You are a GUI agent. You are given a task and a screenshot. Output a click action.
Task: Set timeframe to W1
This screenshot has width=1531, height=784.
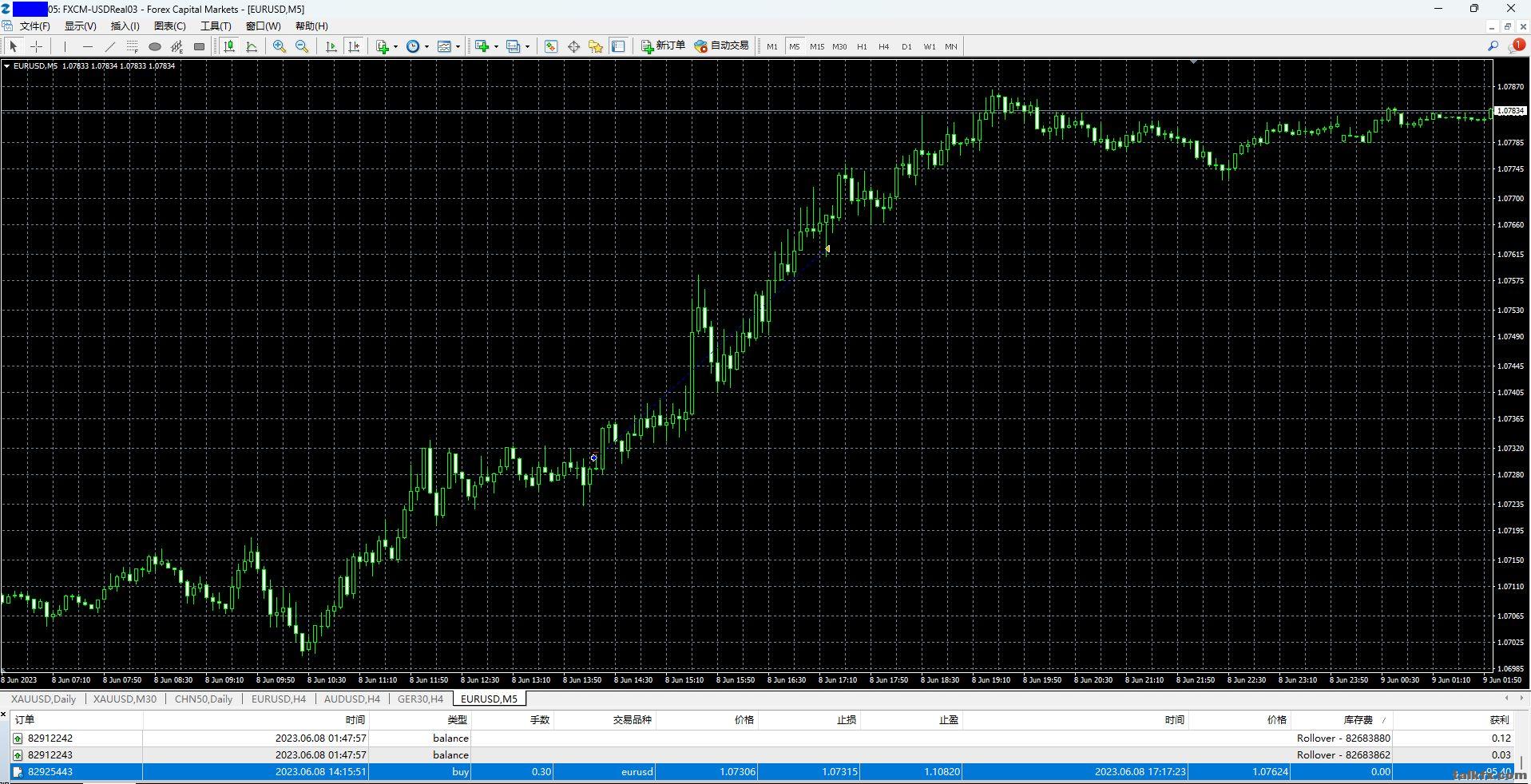point(930,46)
